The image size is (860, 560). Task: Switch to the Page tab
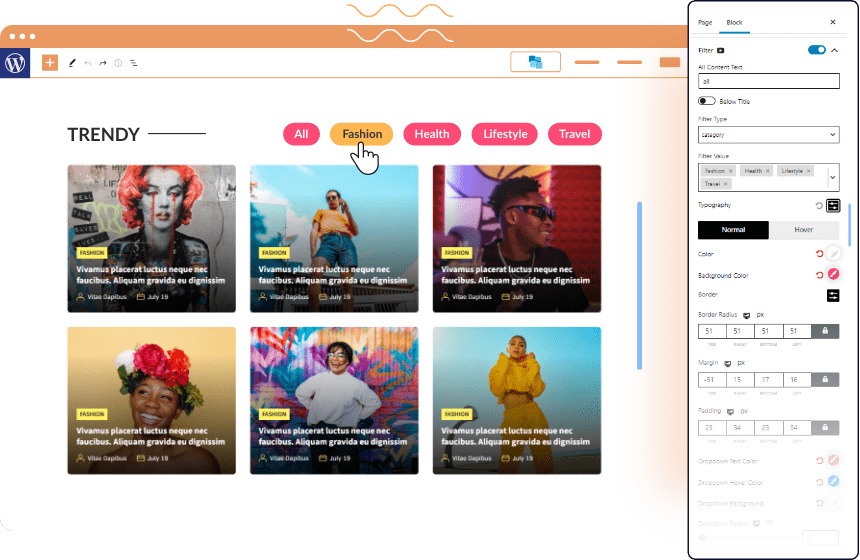click(705, 22)
